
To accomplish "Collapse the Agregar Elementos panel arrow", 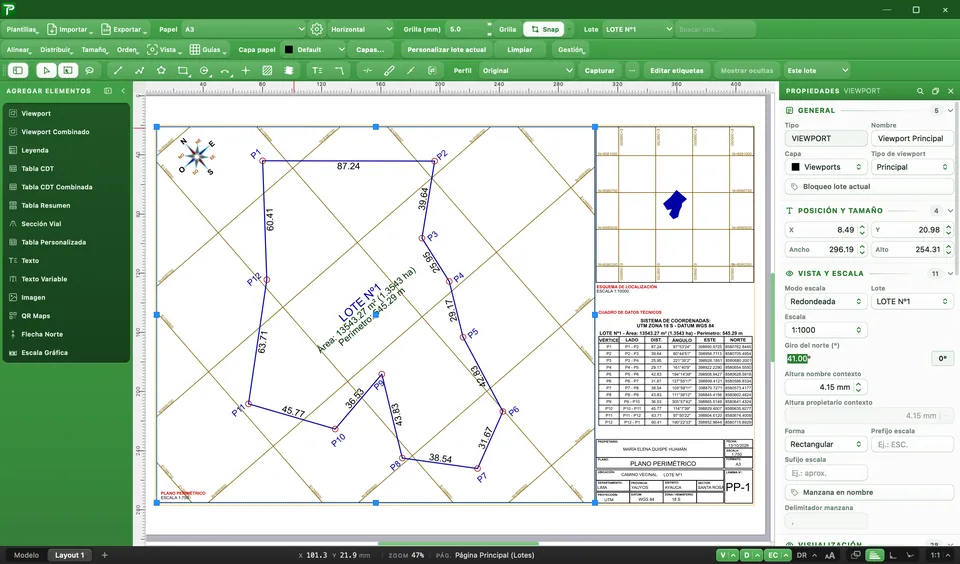I will coord(122,91).
